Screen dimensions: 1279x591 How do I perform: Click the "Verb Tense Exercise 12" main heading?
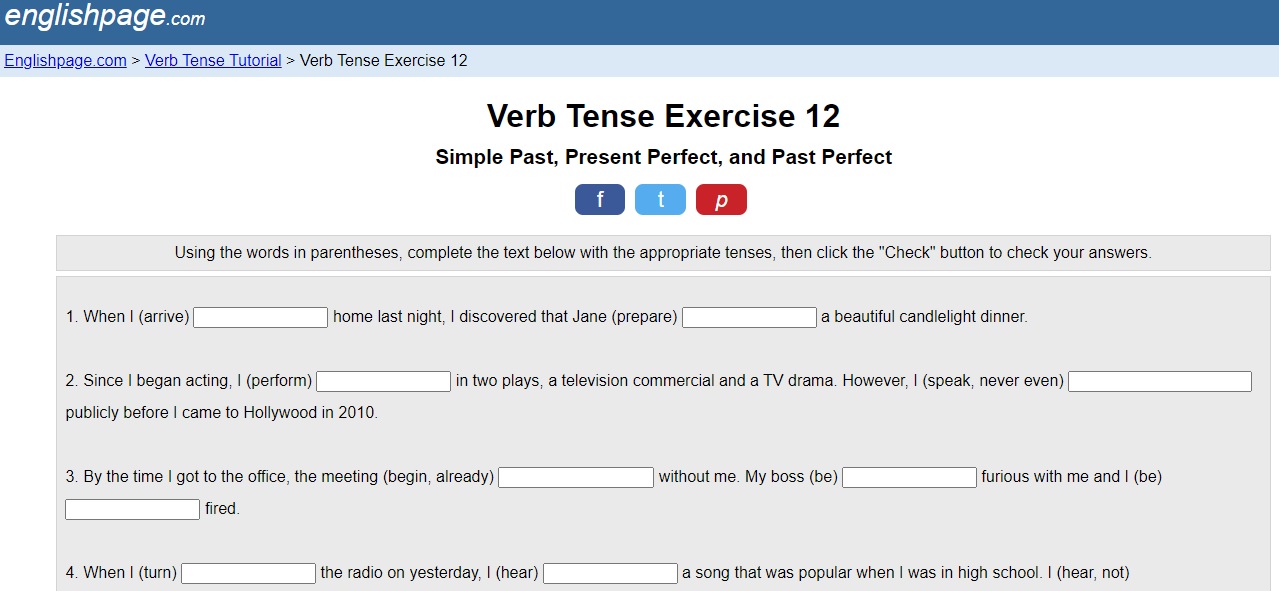pos(663,116)
